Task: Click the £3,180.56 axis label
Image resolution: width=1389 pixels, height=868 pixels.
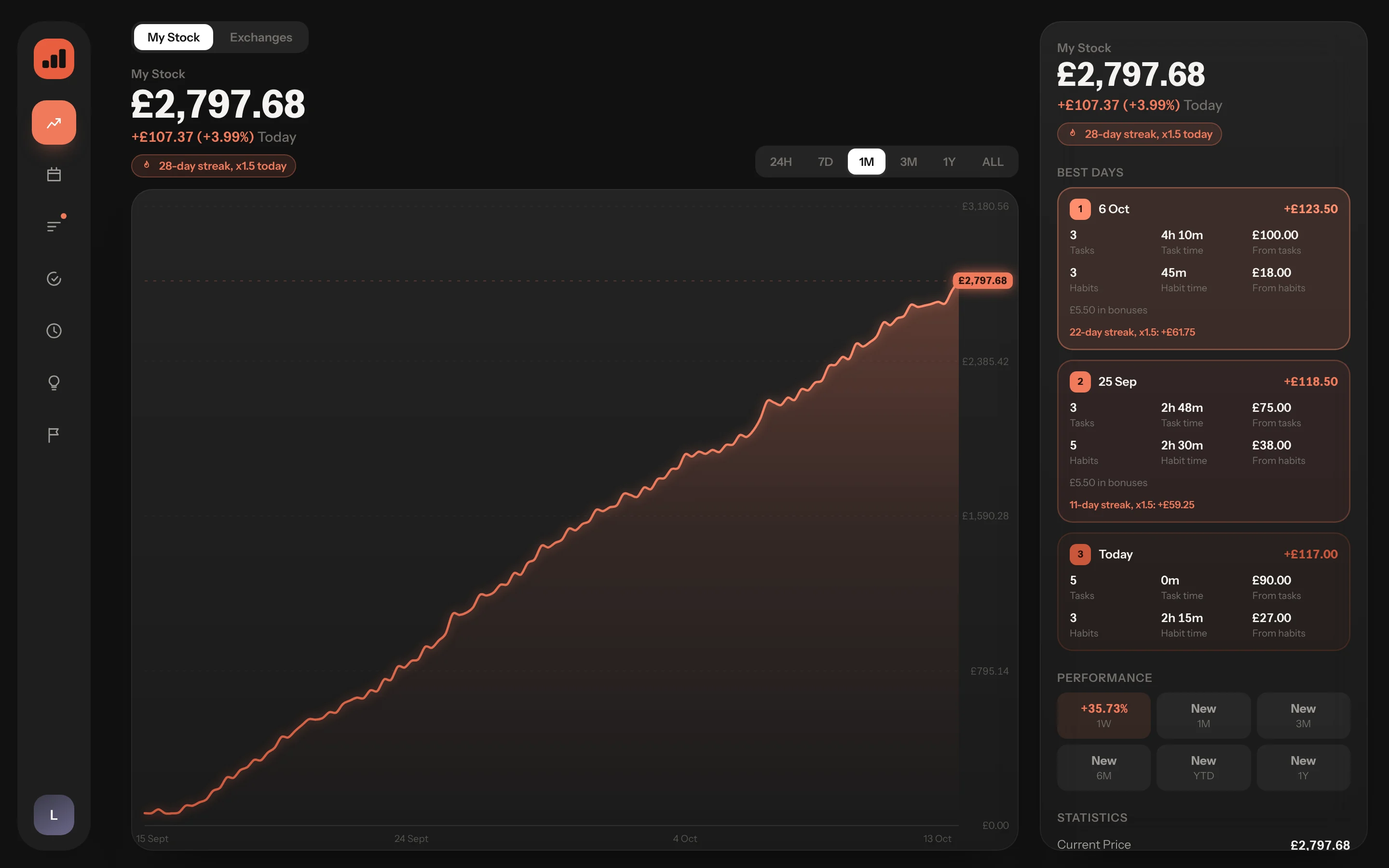Action: pyautogui.click(x=985, y=206)
